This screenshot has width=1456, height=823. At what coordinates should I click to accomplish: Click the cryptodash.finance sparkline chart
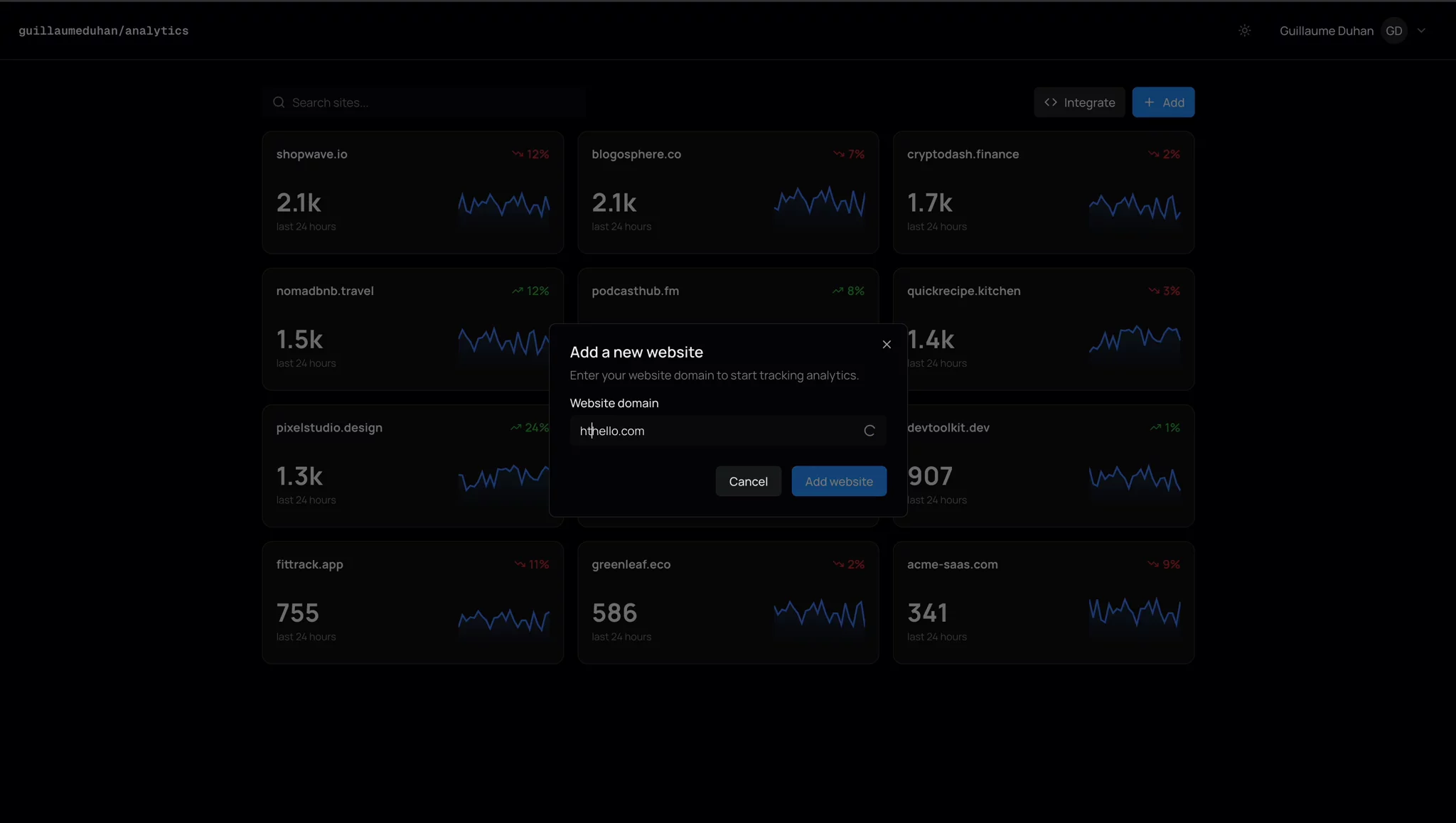click(1135, 210)
